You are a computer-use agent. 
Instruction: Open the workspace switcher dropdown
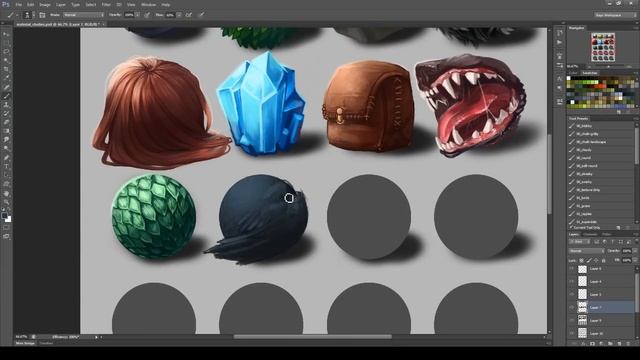[x=616, y=15]
